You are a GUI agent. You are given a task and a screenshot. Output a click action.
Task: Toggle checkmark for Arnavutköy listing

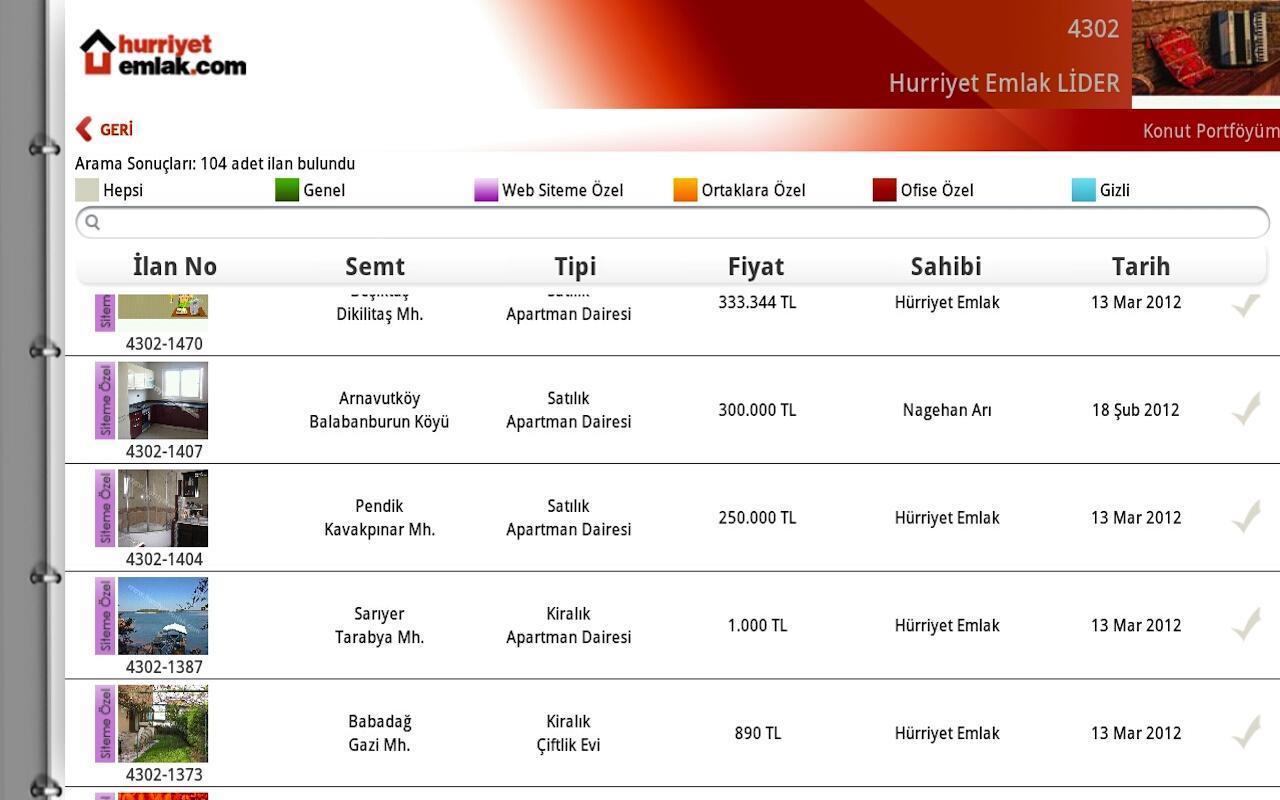(x=1246, y=409)
